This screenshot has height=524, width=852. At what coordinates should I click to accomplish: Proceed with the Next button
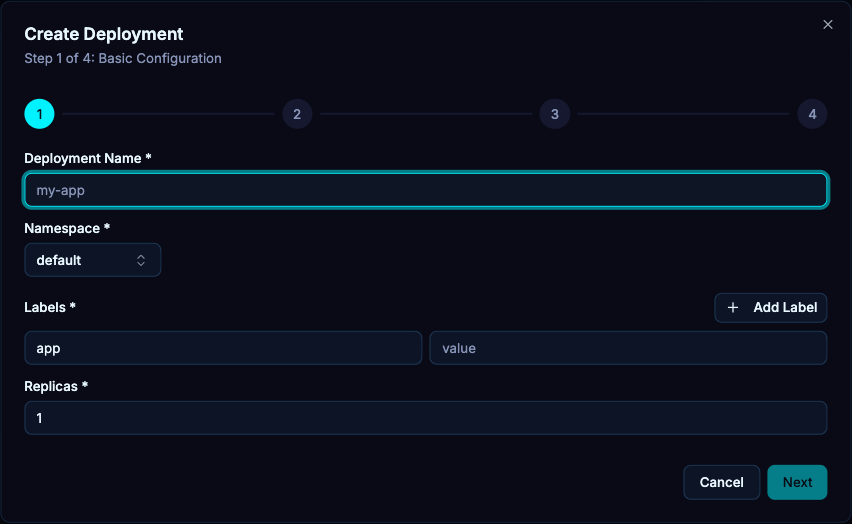coord(797,482)
